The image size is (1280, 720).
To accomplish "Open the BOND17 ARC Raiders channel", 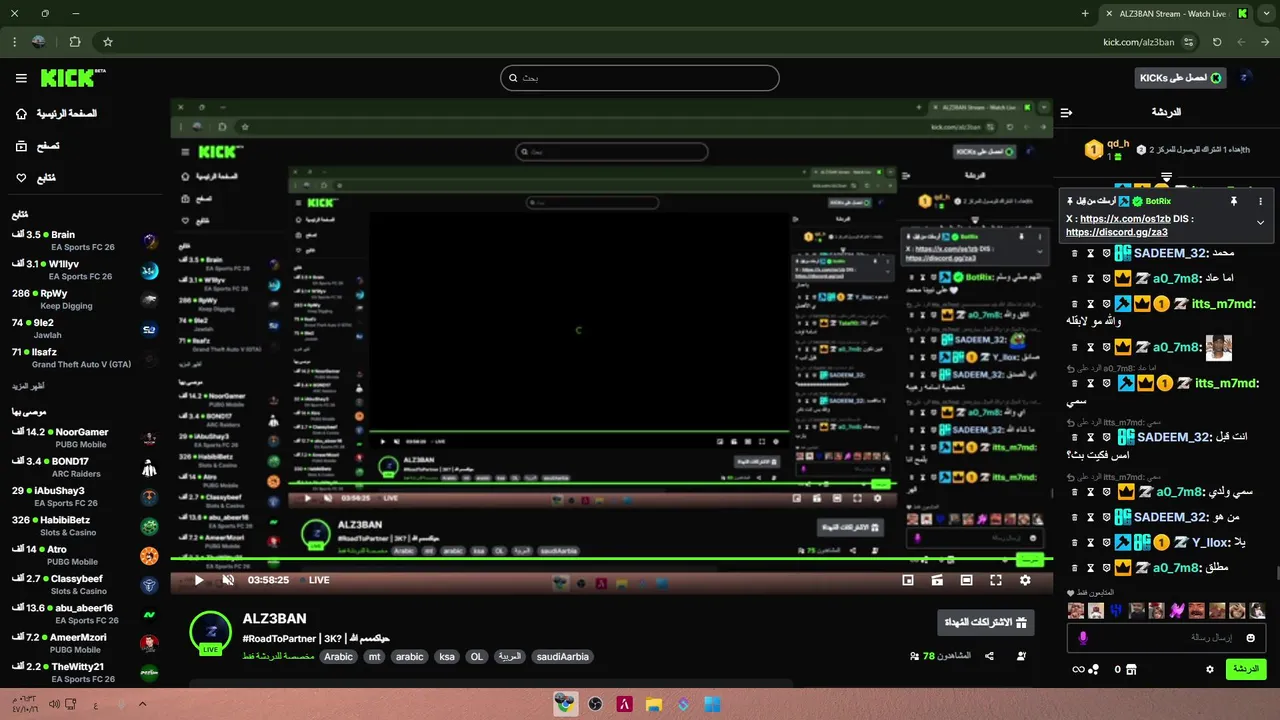I will click(x=85, y=467).
